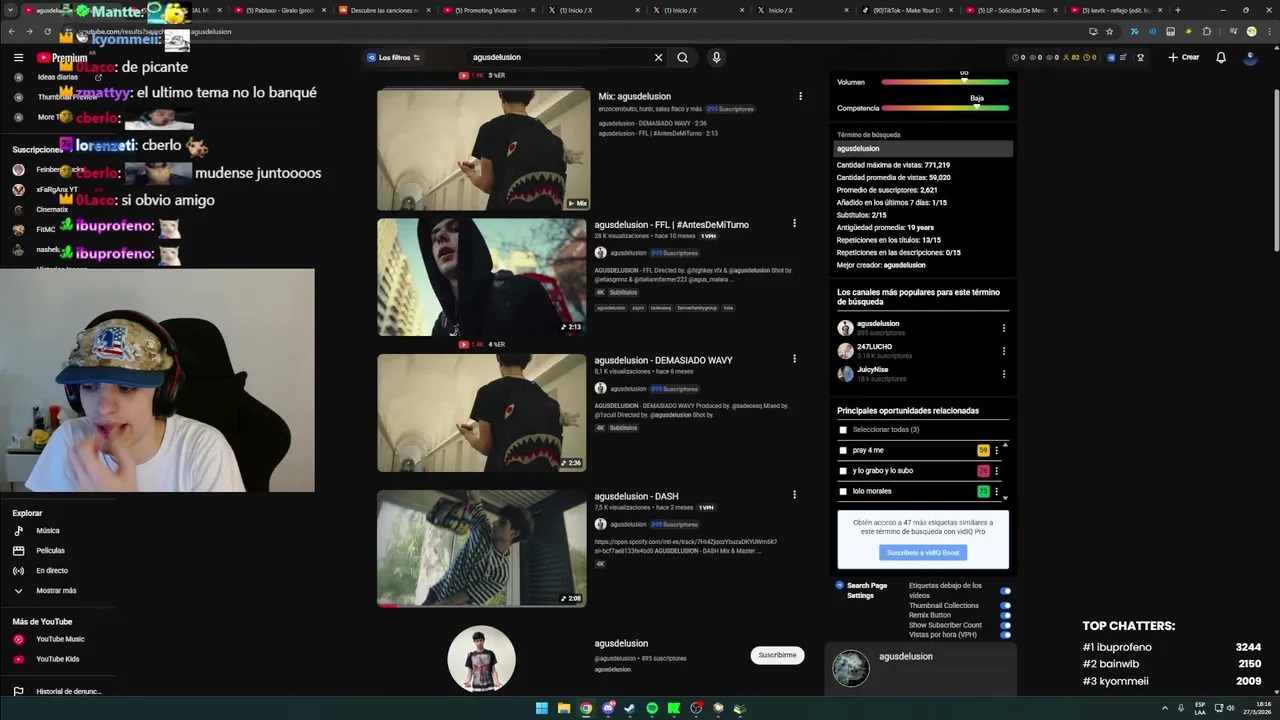Start voice search with the microphone icon

pos(716,57)
